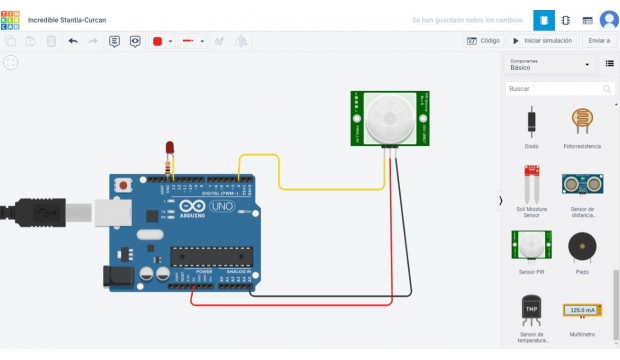Viewport: 620px width, 360px height.
Task: Expand the red wire color dropdown
Action: [170, 41]
